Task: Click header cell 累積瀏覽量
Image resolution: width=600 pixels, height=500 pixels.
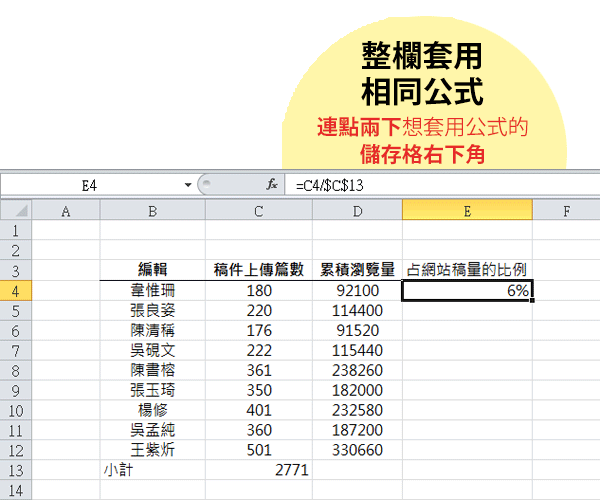Action: [x=357, y=270]
